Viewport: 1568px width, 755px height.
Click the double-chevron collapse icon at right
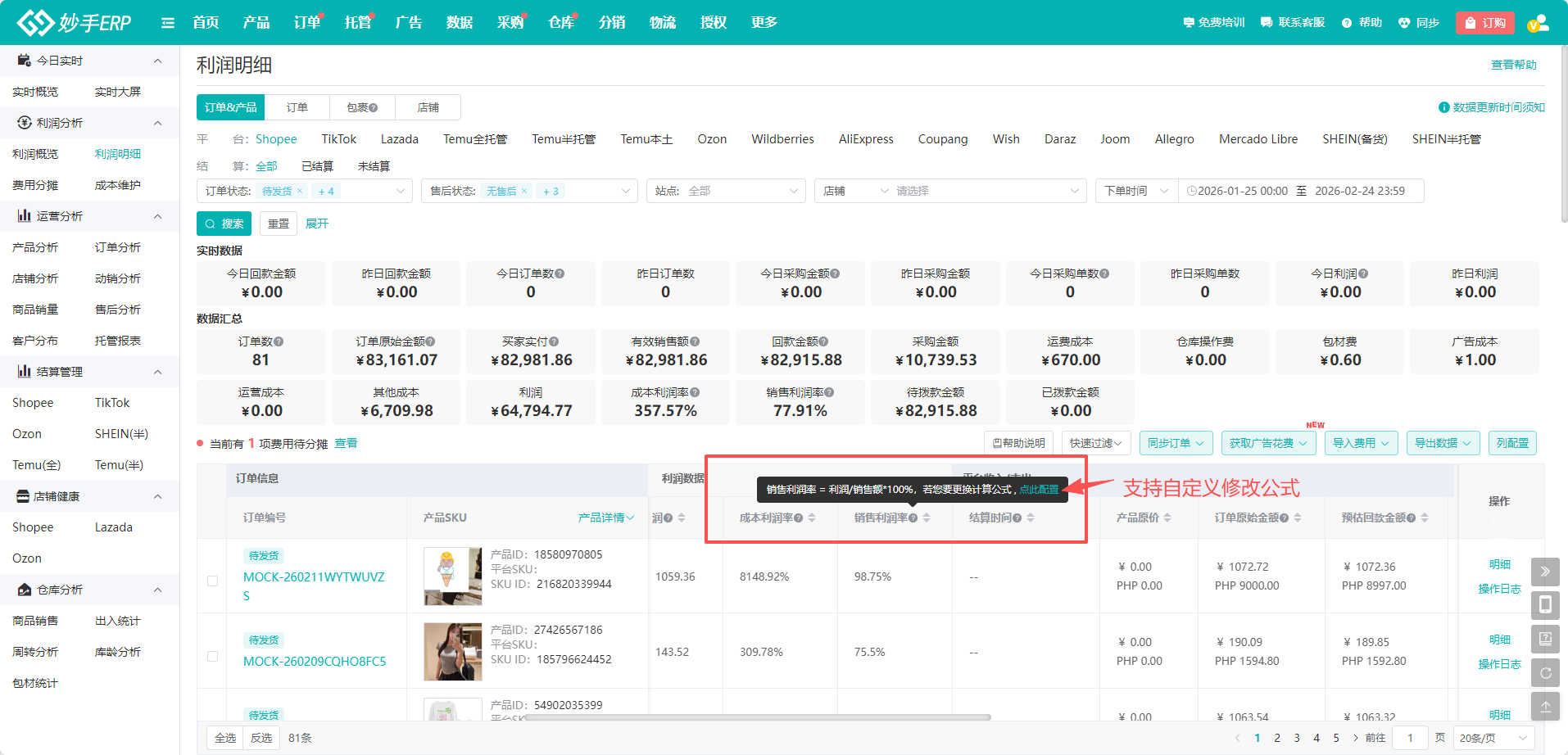(1545, 572)
